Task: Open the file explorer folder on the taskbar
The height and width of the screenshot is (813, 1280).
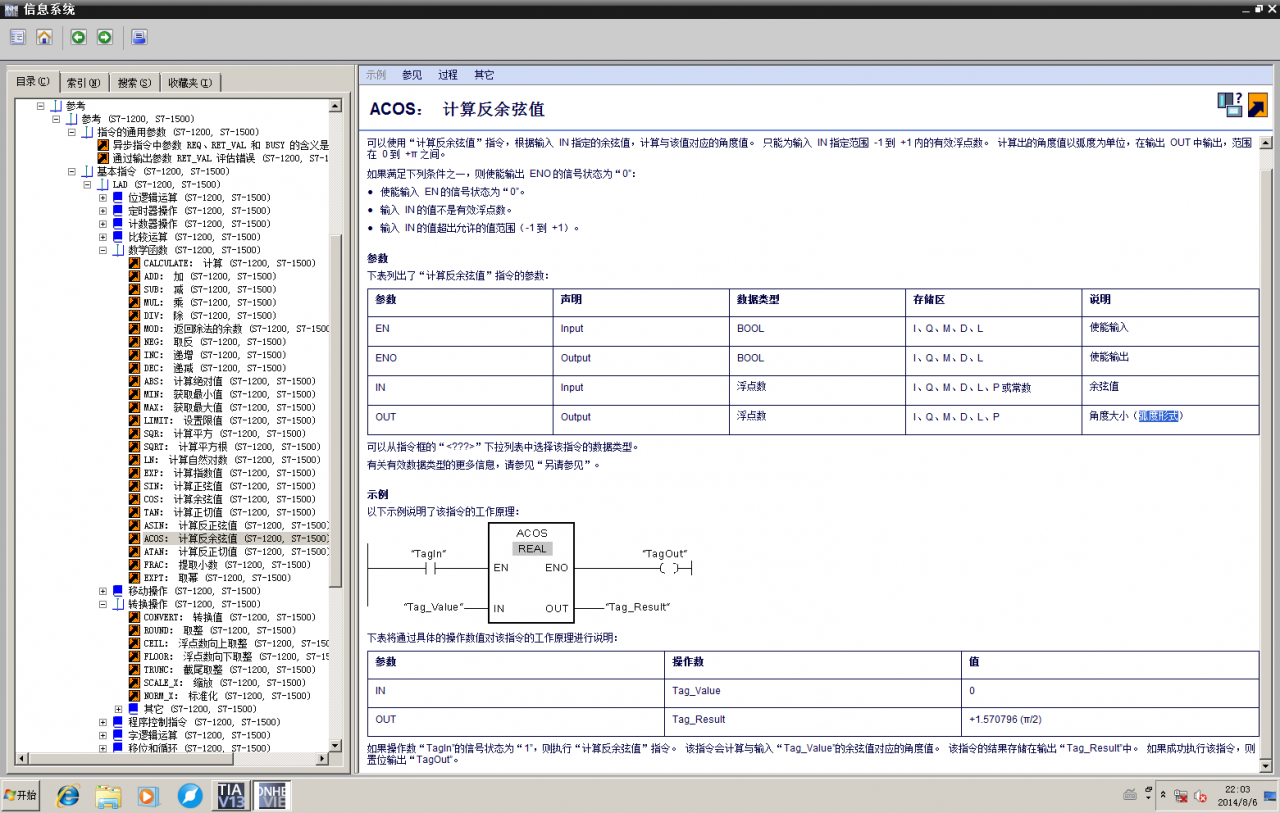Action: pos(108,796)
